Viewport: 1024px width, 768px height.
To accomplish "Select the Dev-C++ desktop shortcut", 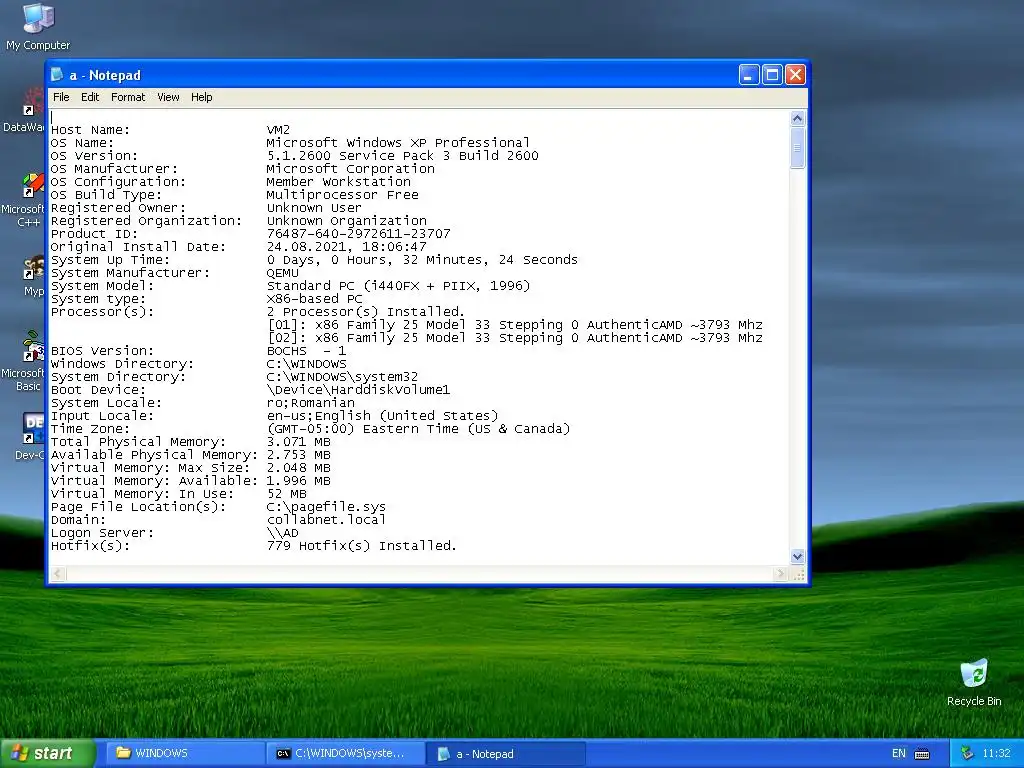I will tap(29, 436).
